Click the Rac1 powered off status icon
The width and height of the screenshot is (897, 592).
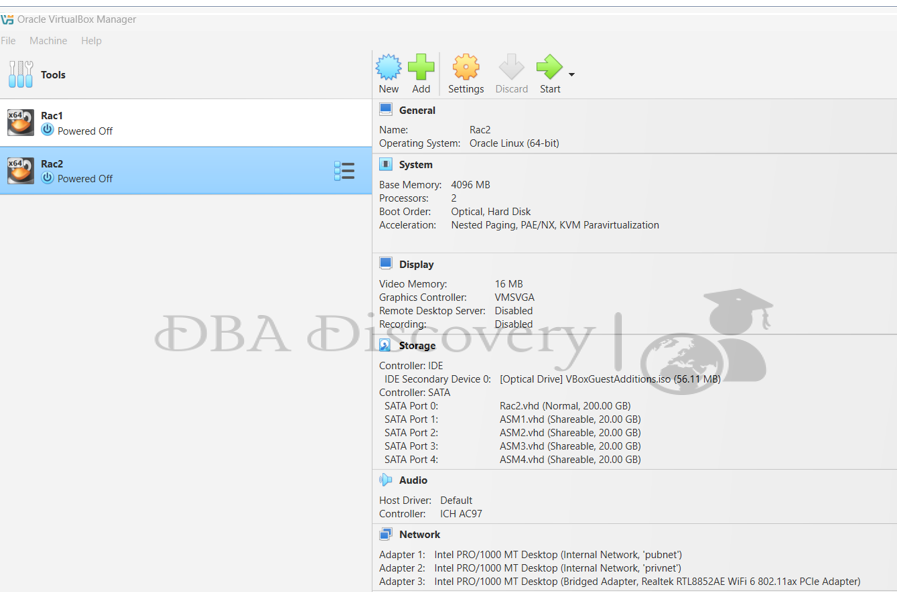pyautogui.click(x=47, y=130)
